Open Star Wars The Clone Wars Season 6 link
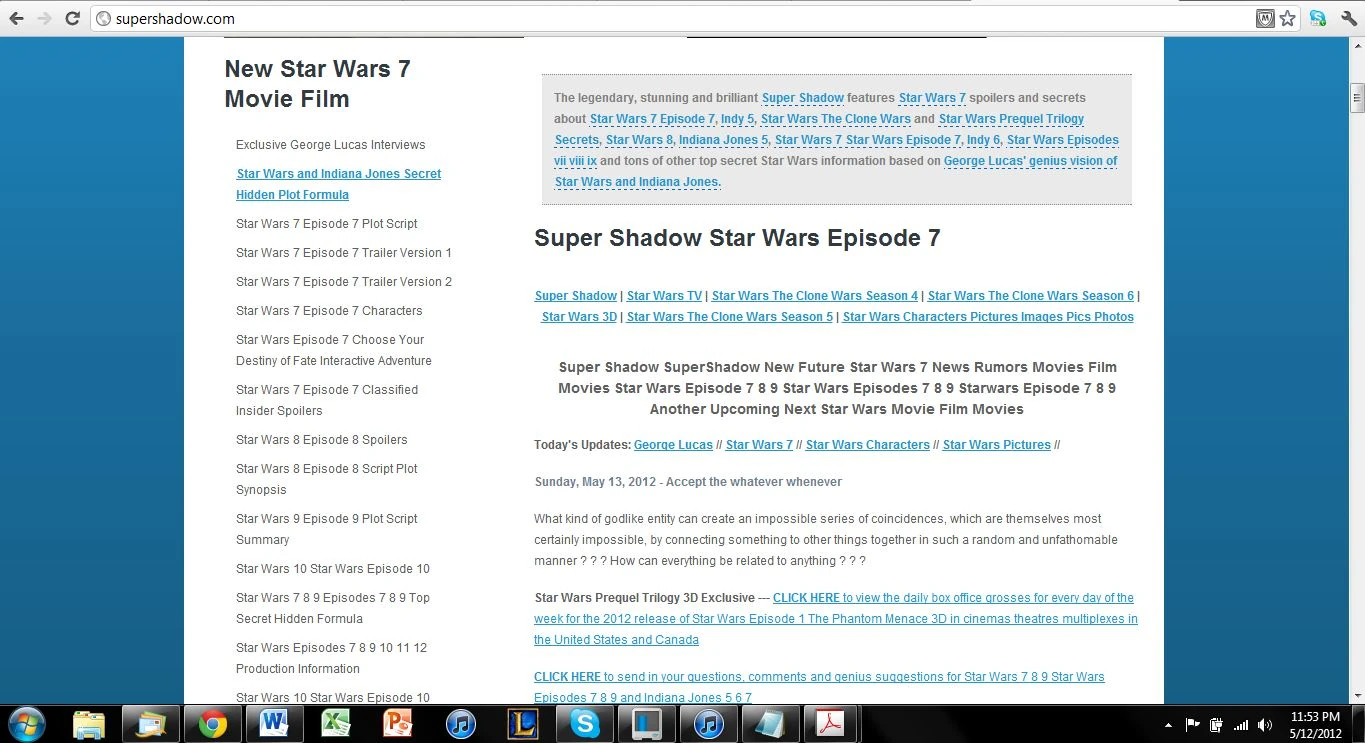Viewport: 1365px width, 743px height. [1031, 296]
